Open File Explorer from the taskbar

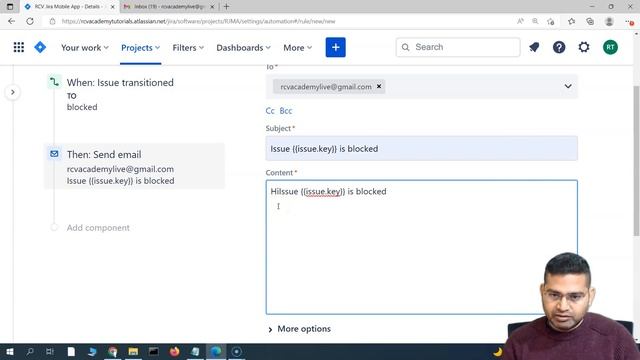tap(133, 351)
